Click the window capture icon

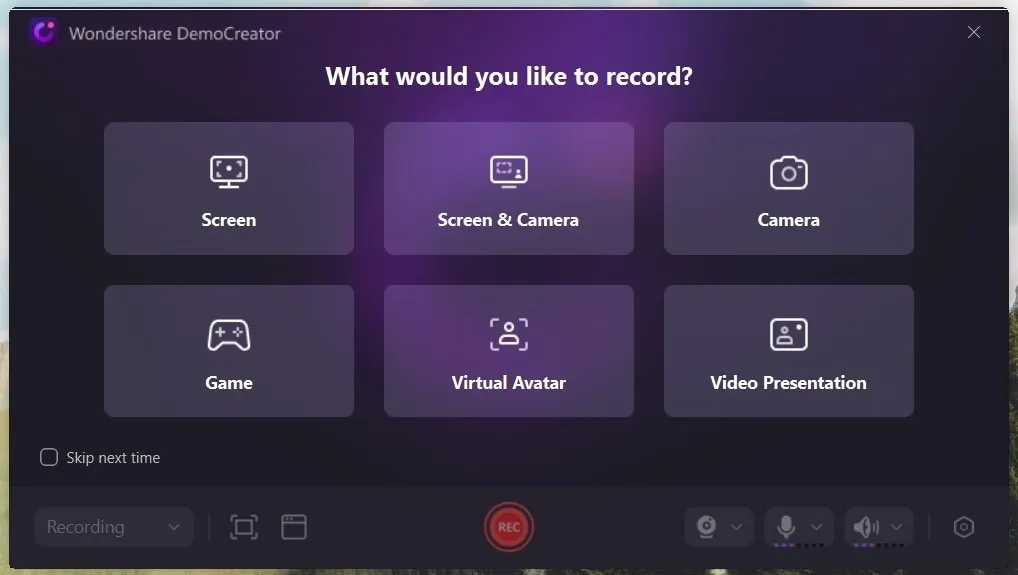click(x=293, y=527)
